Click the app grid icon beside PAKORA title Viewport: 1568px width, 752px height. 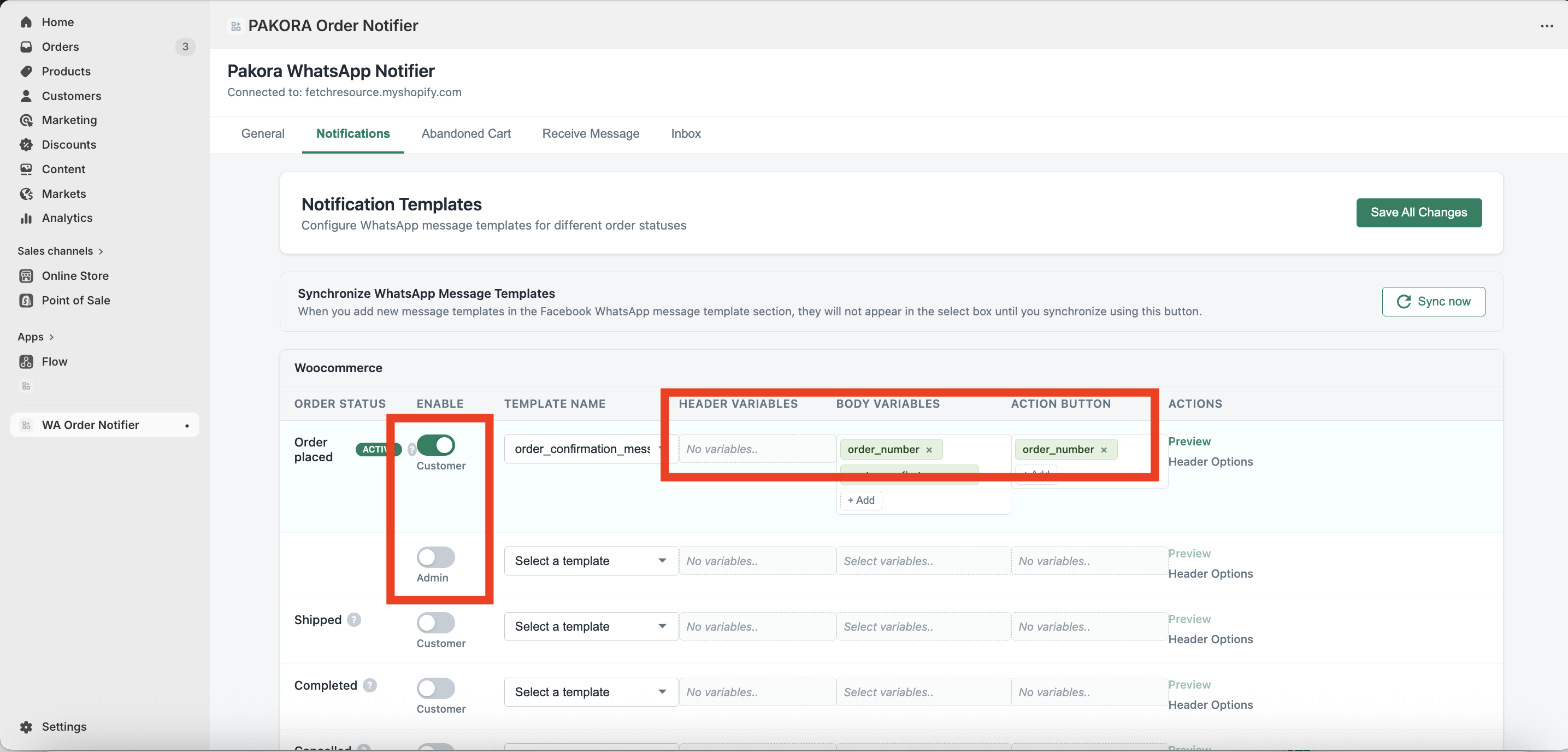coord(235,26)
